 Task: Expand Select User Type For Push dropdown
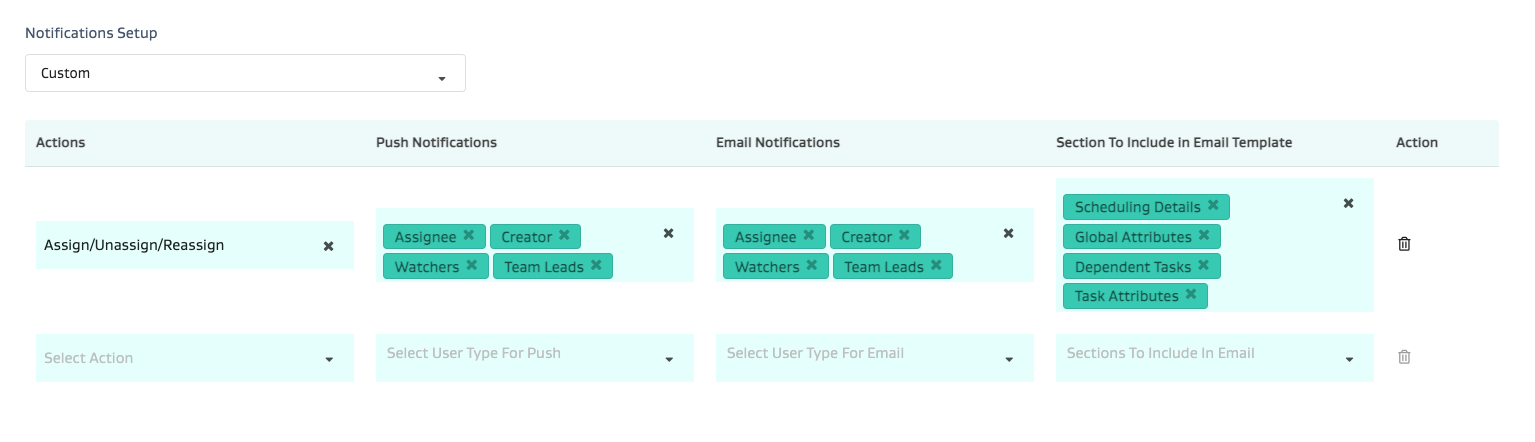[x=535, y=358]
